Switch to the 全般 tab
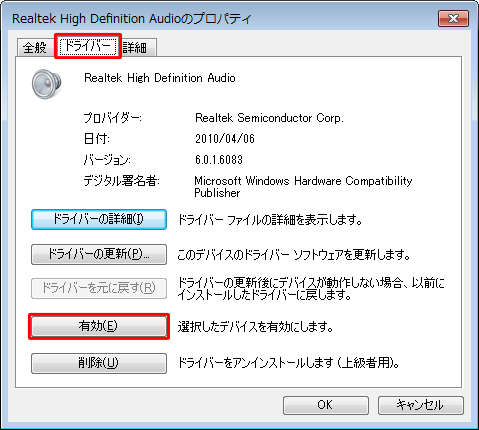 click(35, 48)
